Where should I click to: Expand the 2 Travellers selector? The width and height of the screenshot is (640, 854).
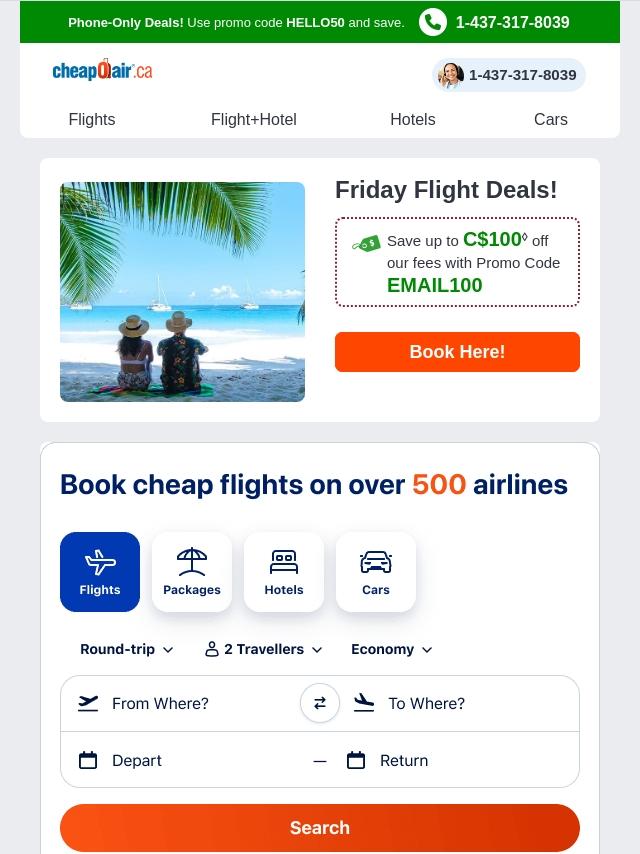coord(264,649)
